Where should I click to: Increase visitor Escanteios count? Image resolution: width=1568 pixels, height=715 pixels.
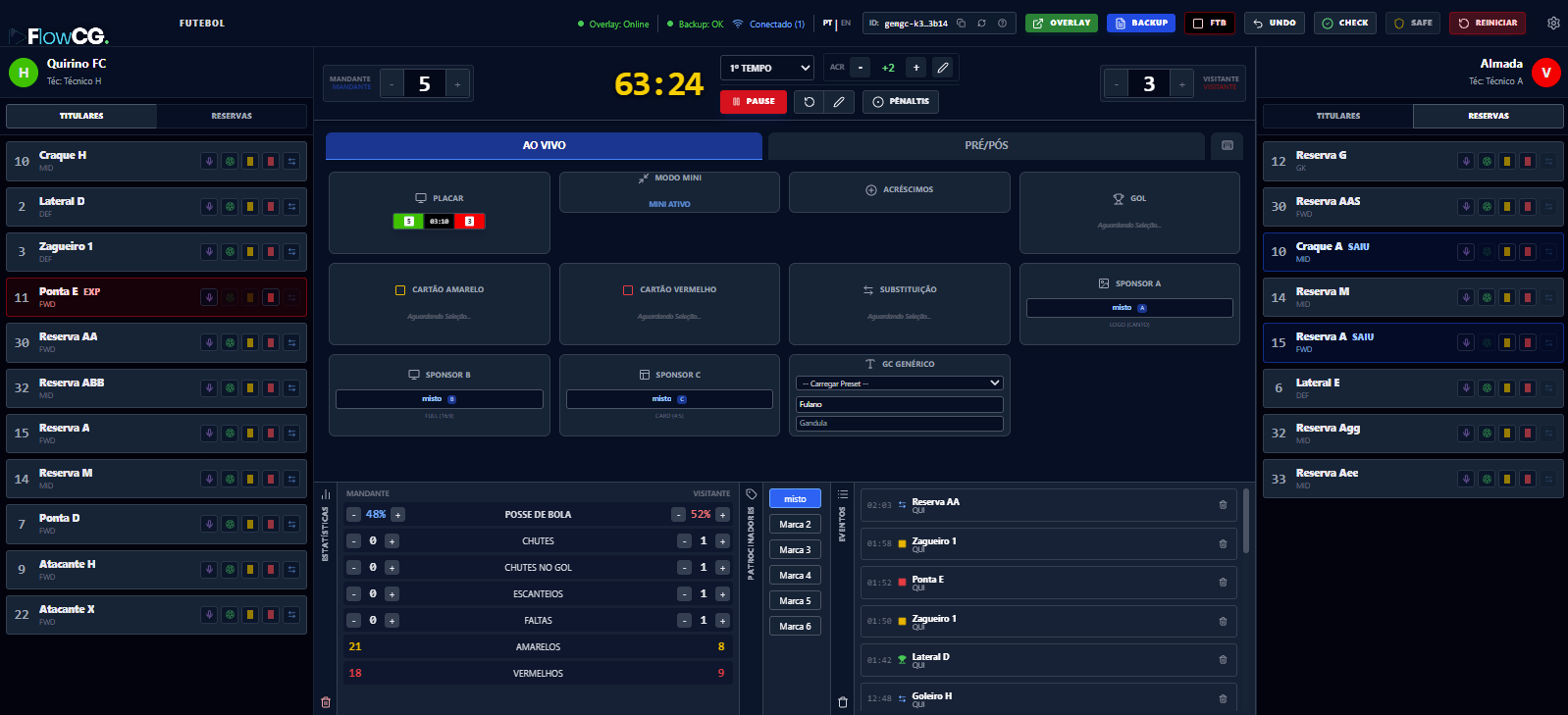[722, 594]
